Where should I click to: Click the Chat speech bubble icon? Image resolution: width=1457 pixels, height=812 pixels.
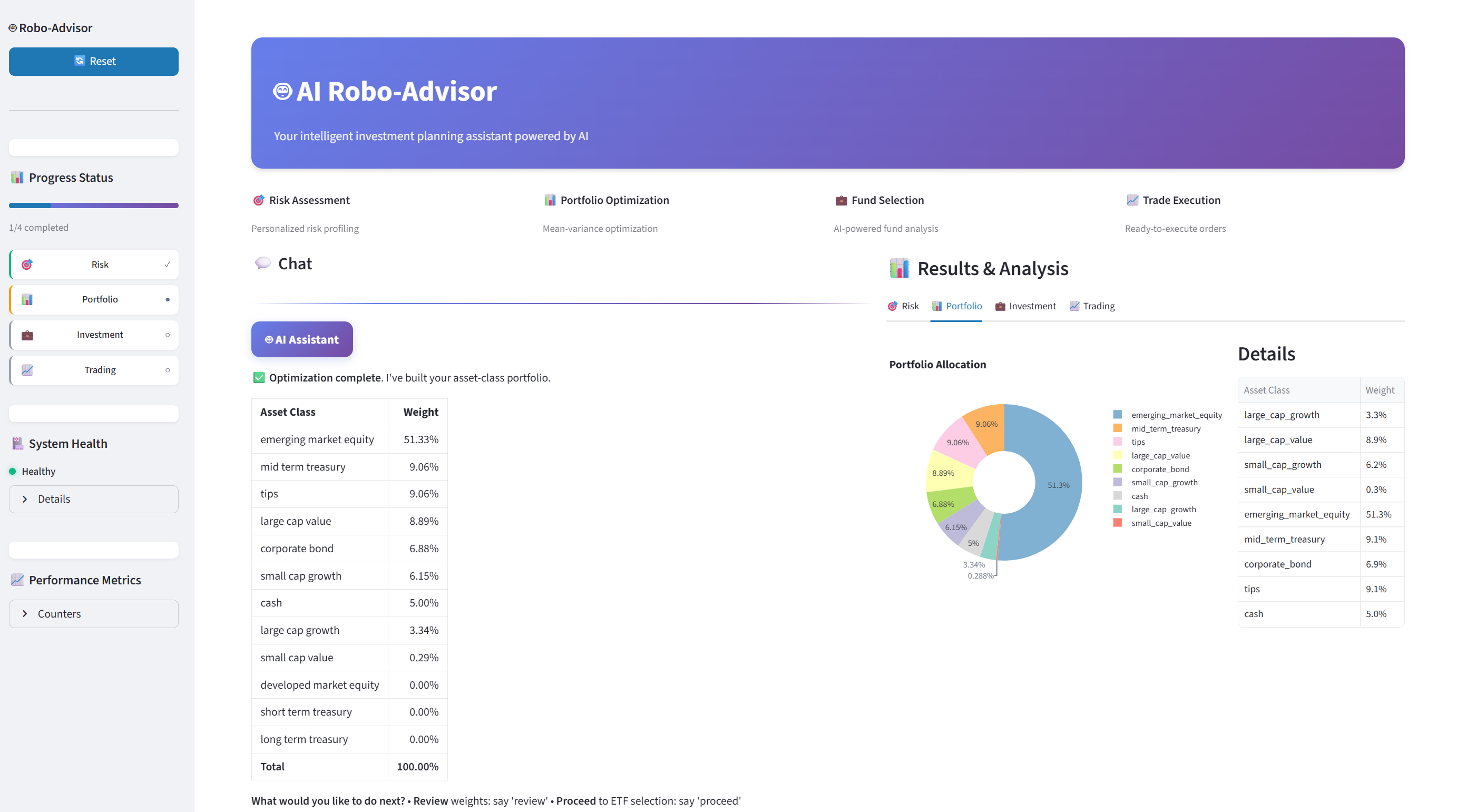[x=263, y=263]
